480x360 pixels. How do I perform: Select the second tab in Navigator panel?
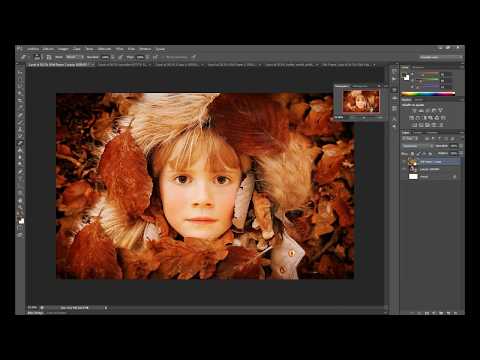click(360, 86)
